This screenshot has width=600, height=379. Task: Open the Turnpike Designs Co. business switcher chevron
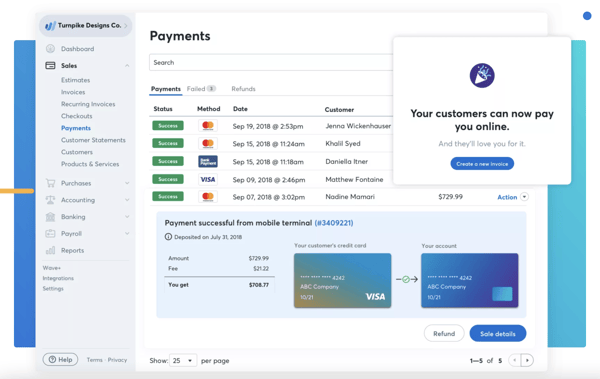tap(126, 26)
